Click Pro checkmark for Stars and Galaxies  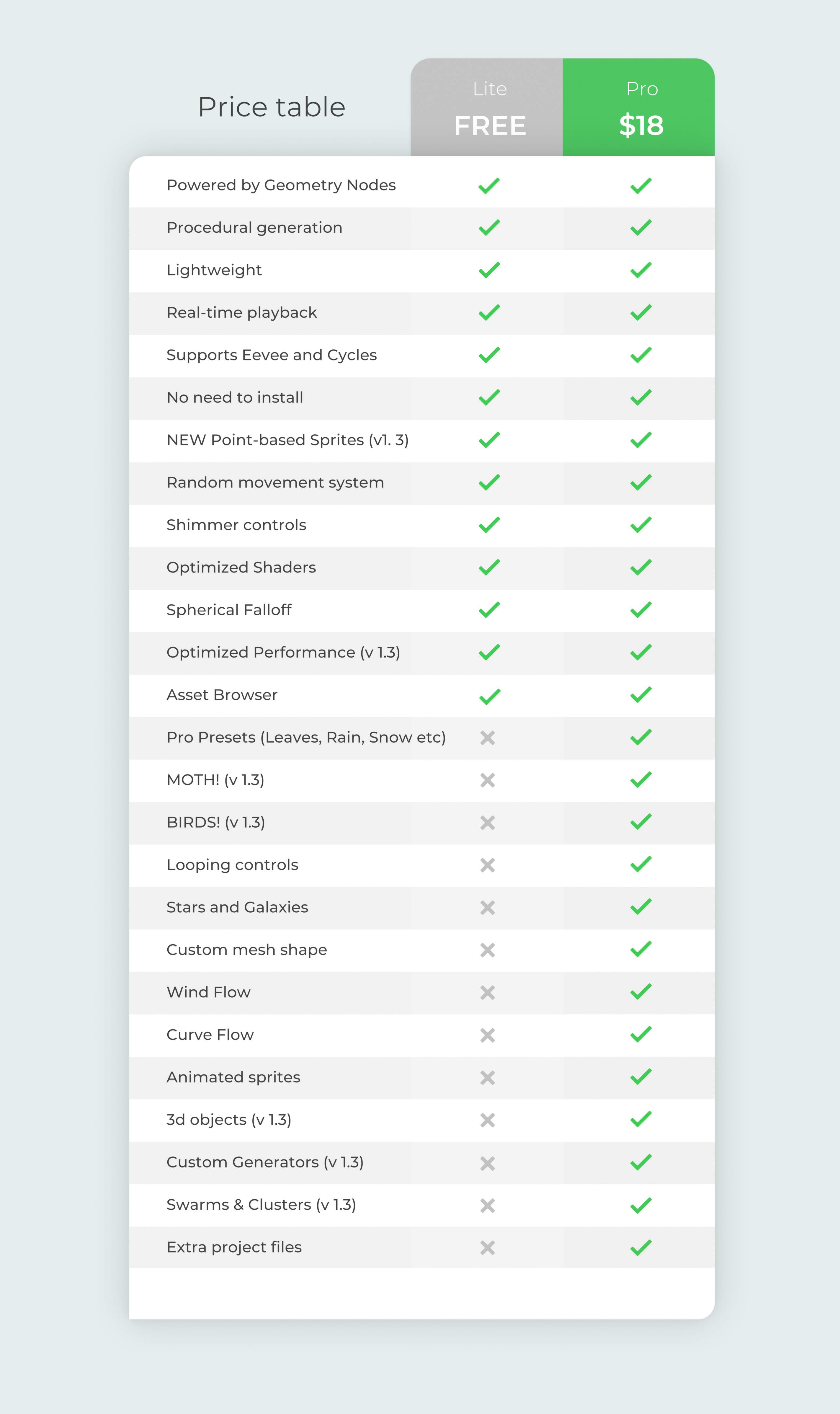[x=641, y=907]
